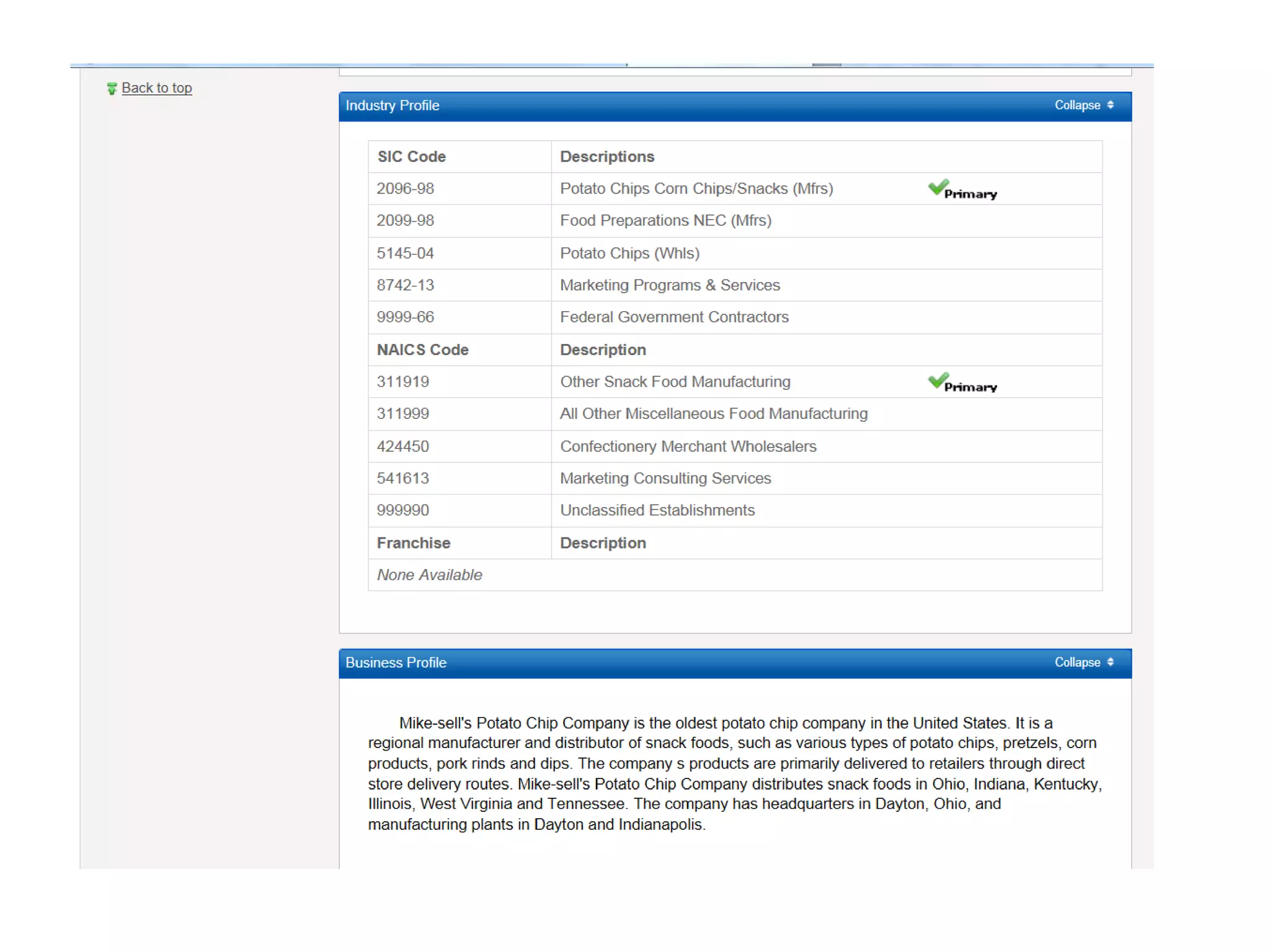Screen dimensions: 1270x952
Task: Select SIC code 2096-98 cell
Action: [405, 189]
